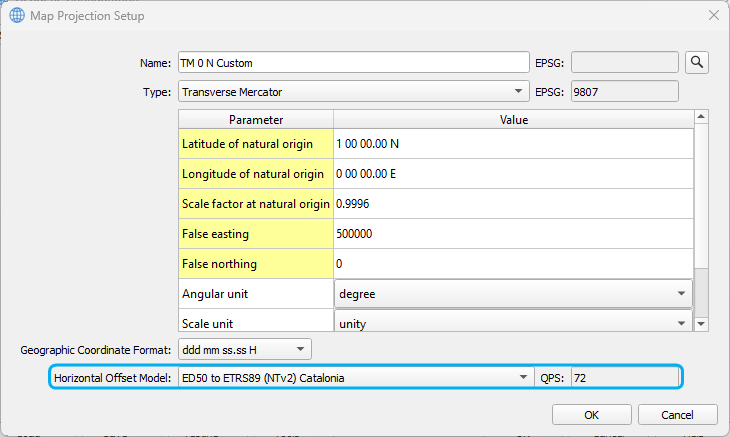Image resolution: width=730 pixels, height=437 pixels.
Task: Expand the Angular unit degree dropdown
Action: tap(513, 294)
